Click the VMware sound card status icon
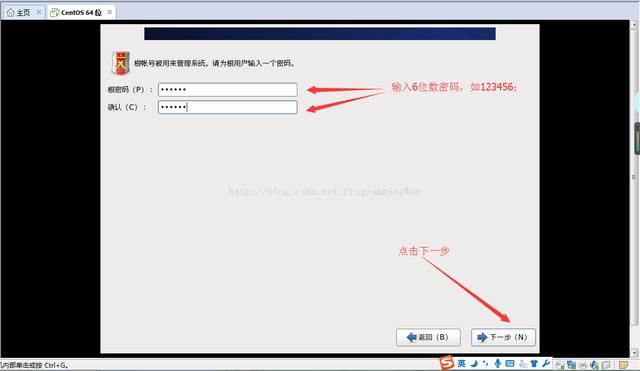 [595, 364]
